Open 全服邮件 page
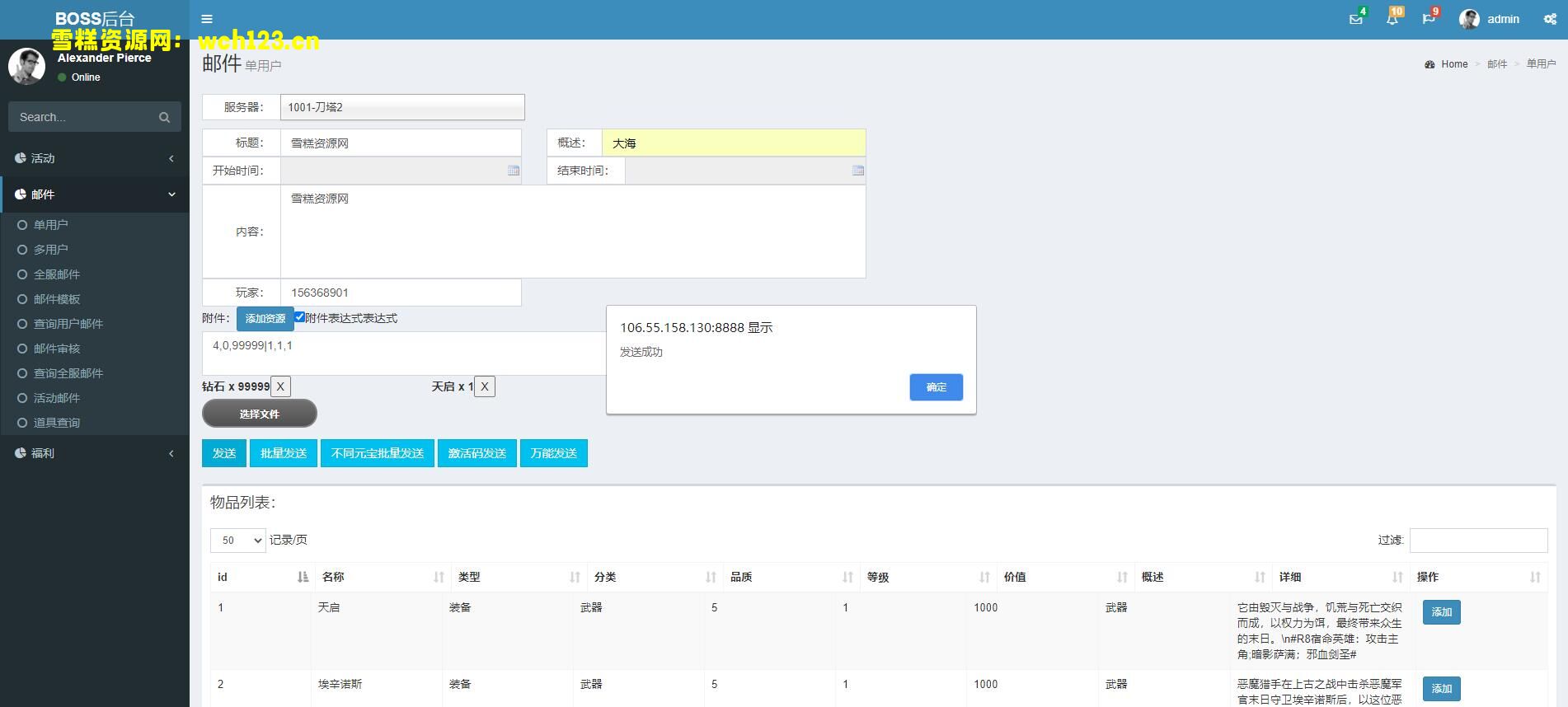 [56, 274]
